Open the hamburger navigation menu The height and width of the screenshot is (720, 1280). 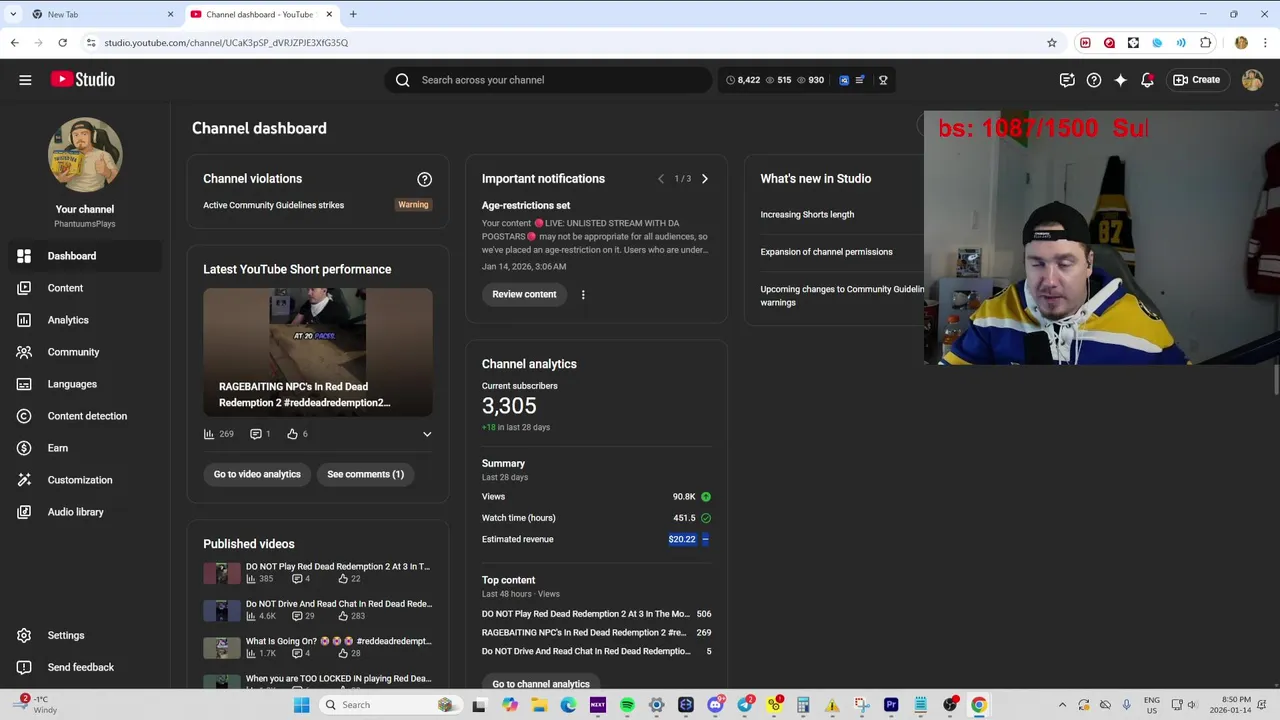[x=25, y=80]
